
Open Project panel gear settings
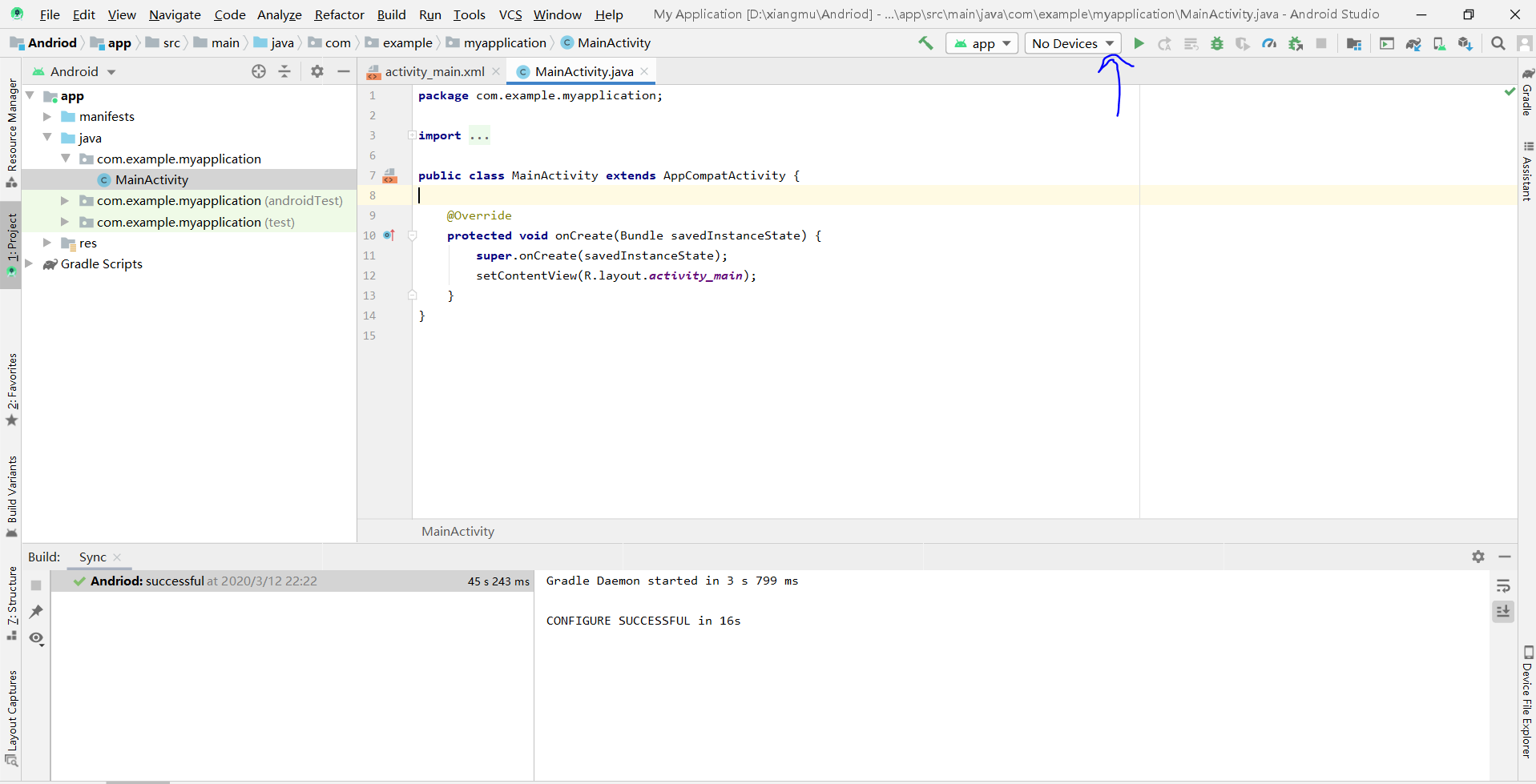(317, 71)
